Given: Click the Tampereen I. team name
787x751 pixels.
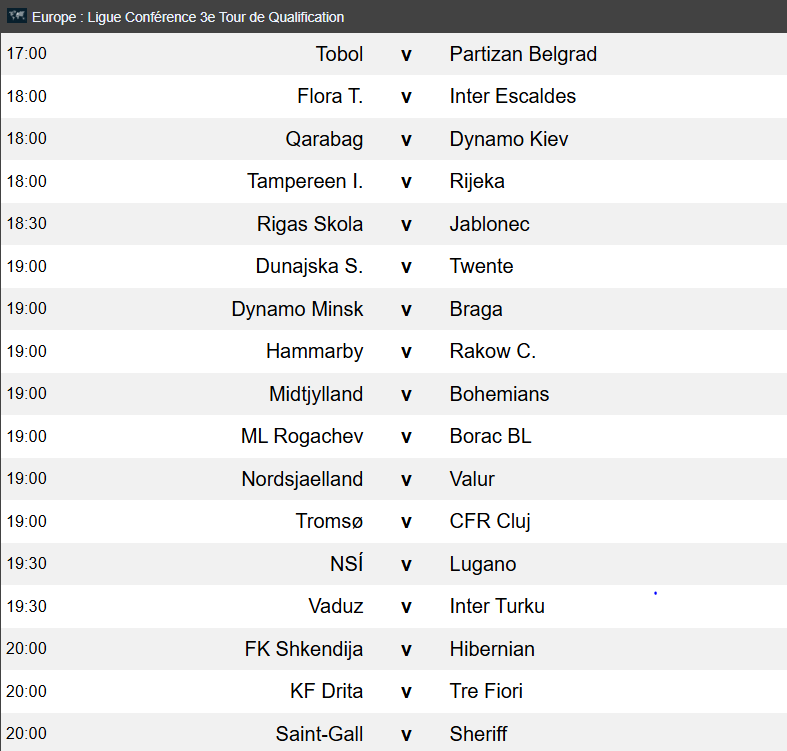Looking at the screenshot, I should [305, 181].
